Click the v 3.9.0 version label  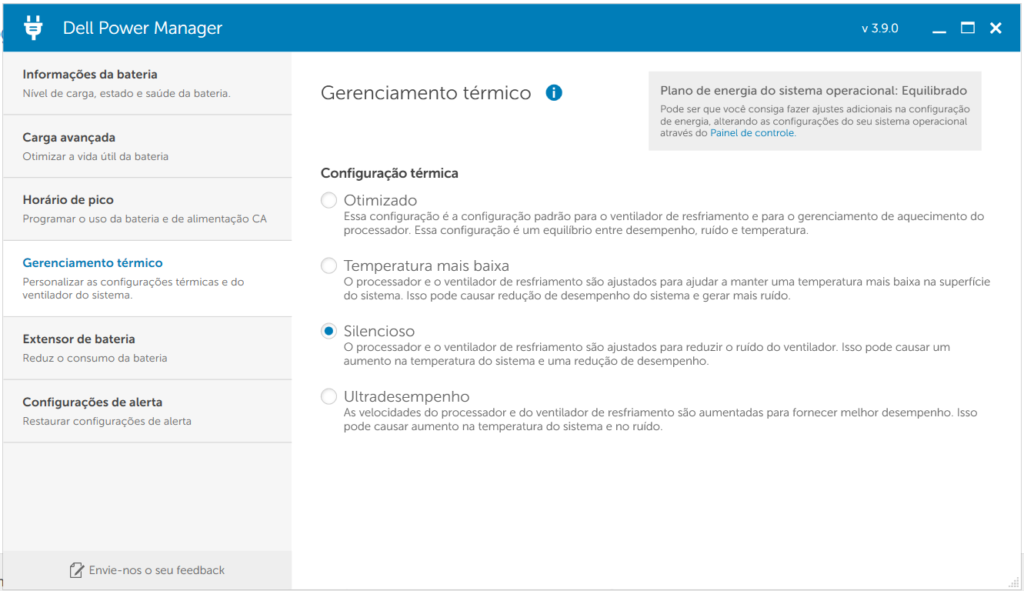(x=880, y=28)
